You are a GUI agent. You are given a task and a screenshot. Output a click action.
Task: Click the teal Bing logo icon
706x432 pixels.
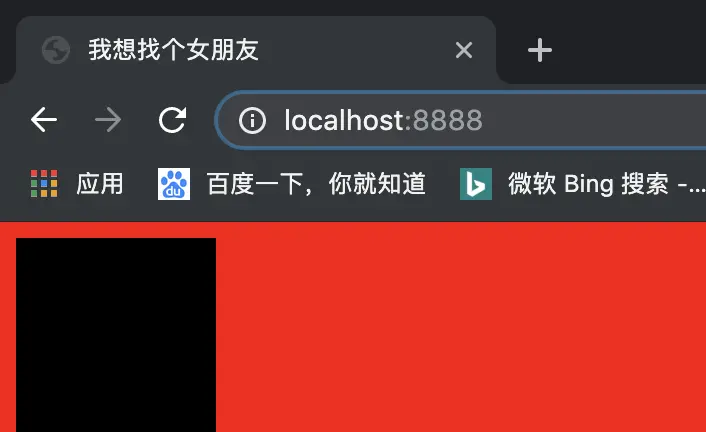click(x=476, y=184)
